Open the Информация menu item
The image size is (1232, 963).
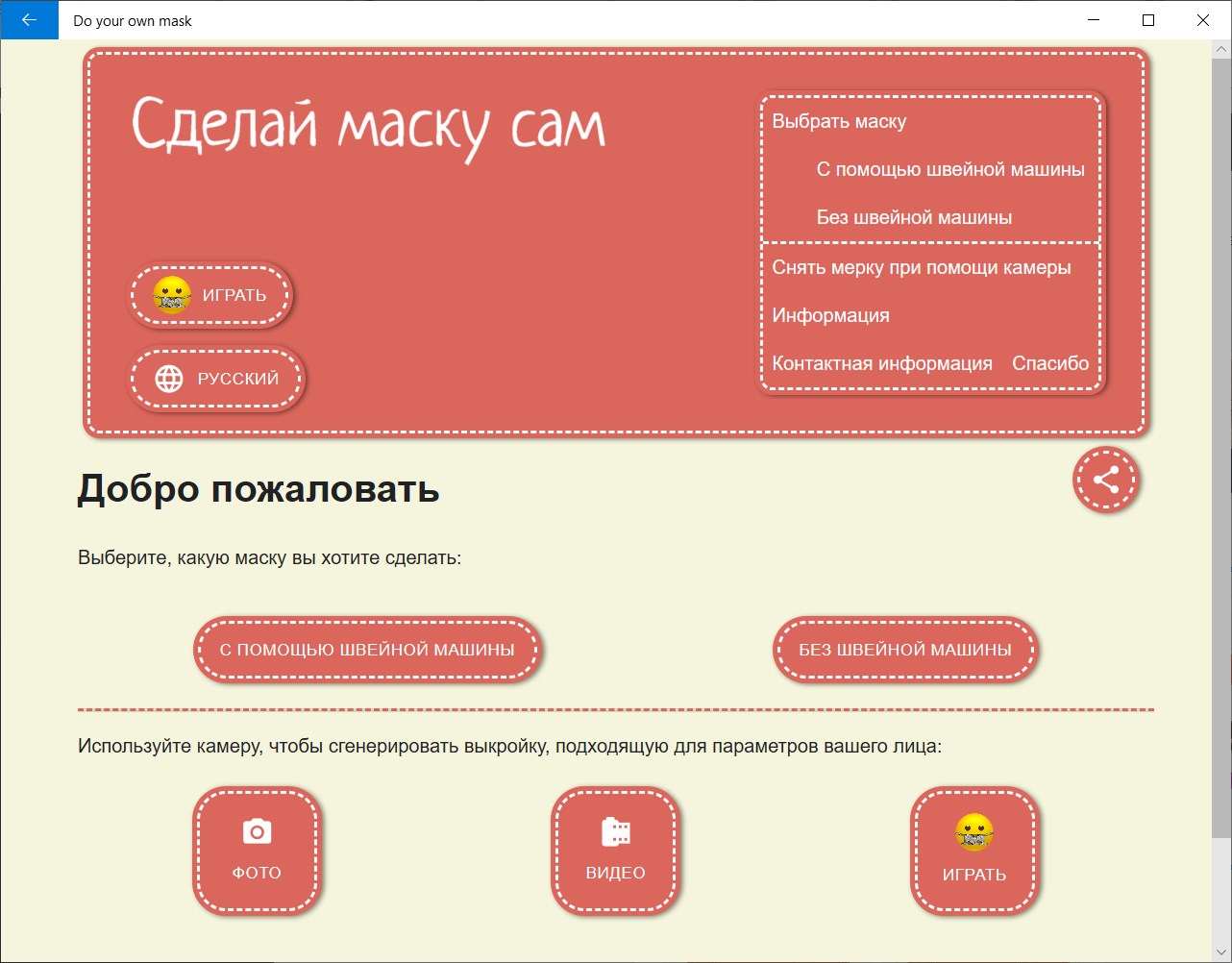point(830,315)
